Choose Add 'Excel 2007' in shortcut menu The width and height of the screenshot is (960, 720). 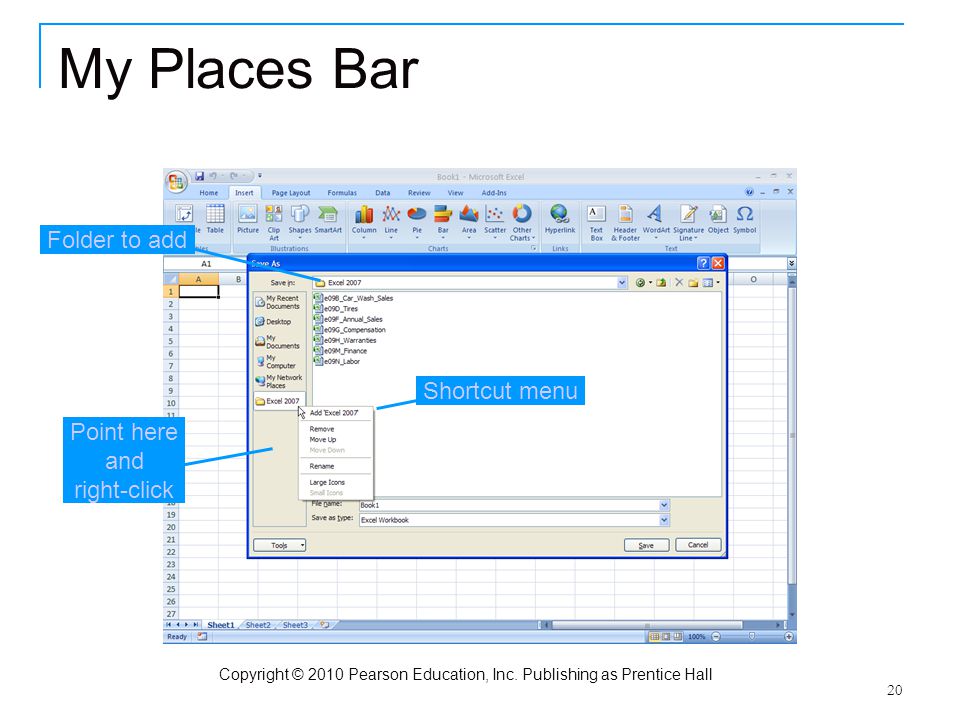(x=336, y=413)
